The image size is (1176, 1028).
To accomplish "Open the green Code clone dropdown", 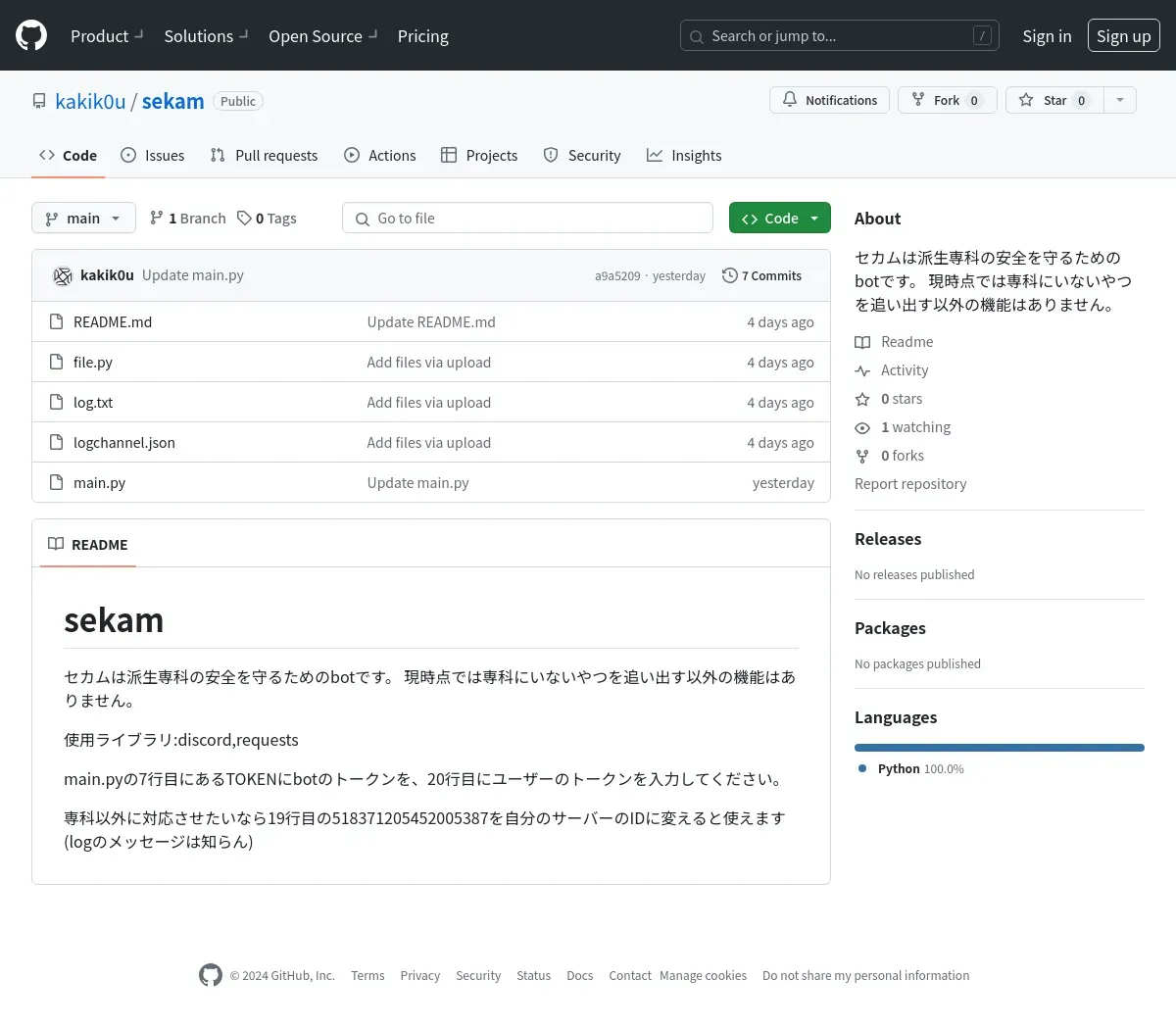I will pyautogui.click(x=780, y=218).
